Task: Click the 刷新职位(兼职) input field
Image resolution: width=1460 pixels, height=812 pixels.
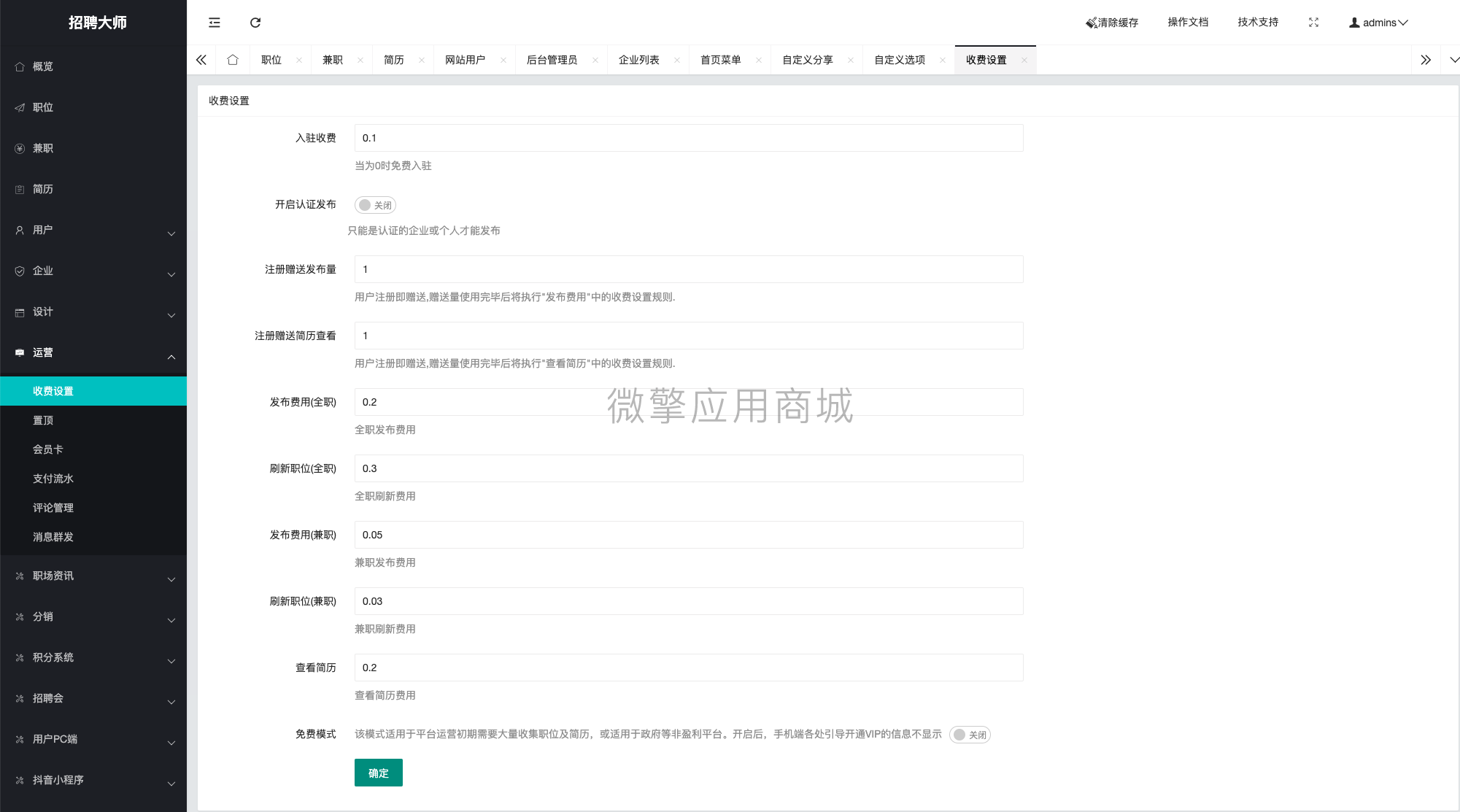Action: [689, 601]
